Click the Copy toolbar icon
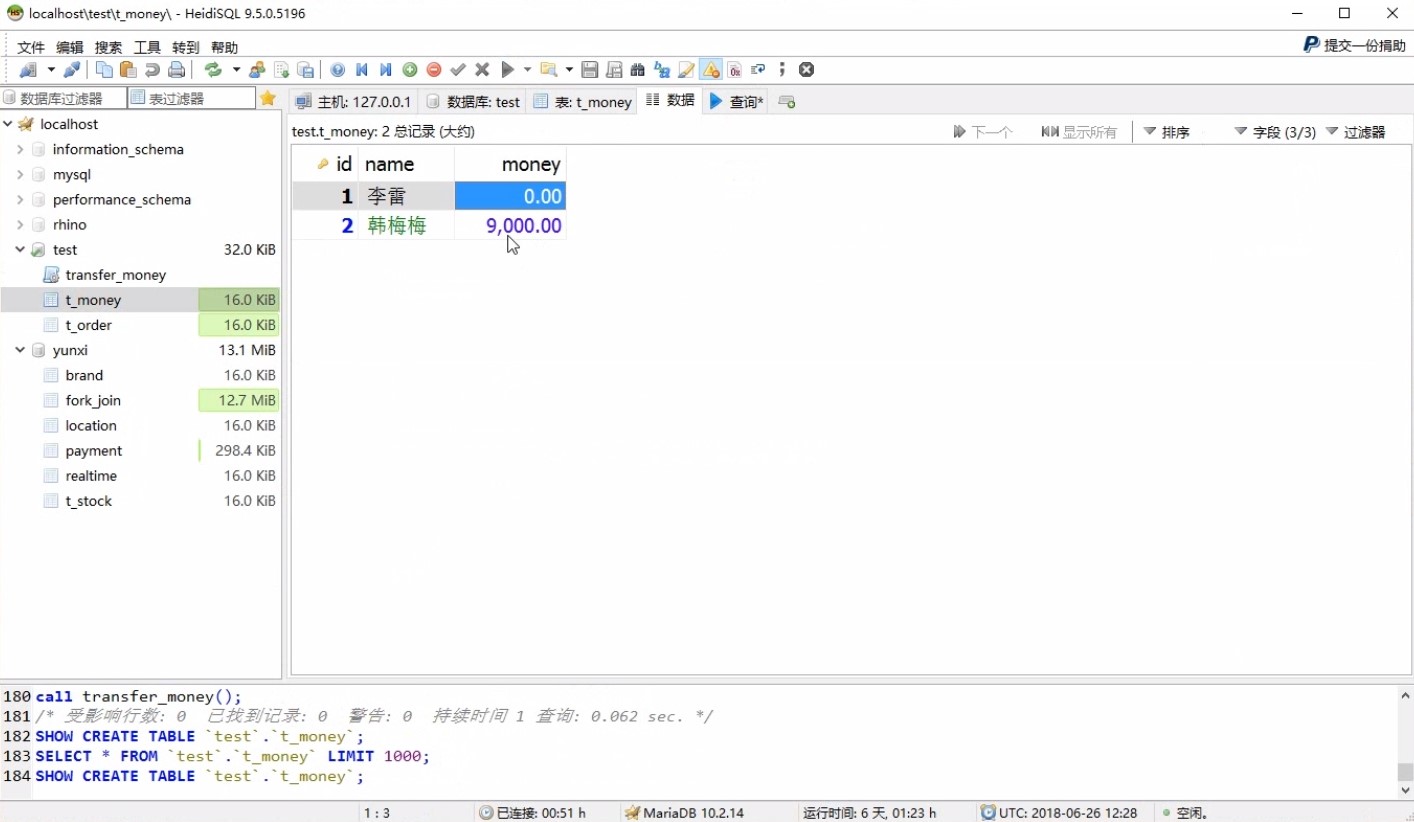 pos(104,70)
